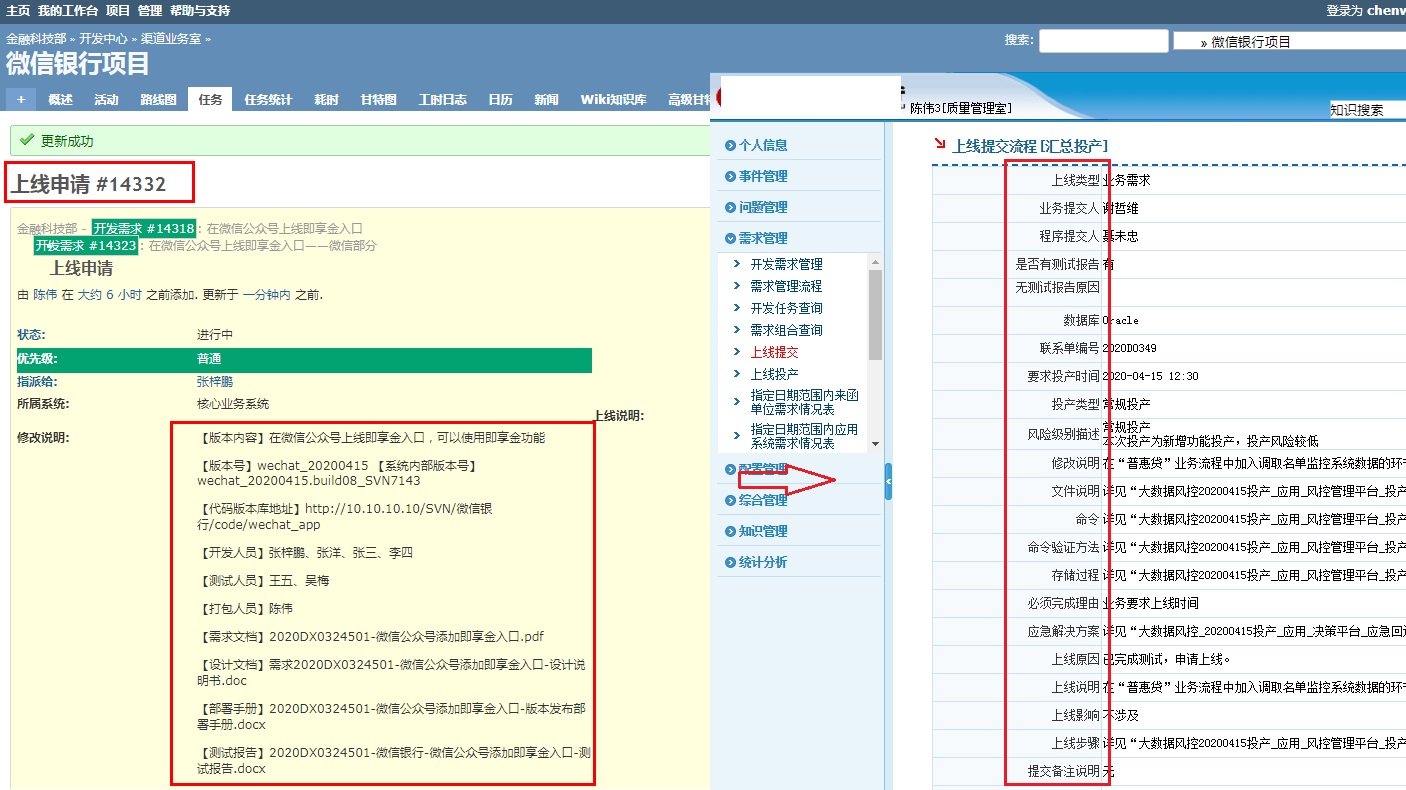Switch to the 新闻 tab
Image resolution: width=1406 pixels, height=790 pixels.
pos(546,99)
